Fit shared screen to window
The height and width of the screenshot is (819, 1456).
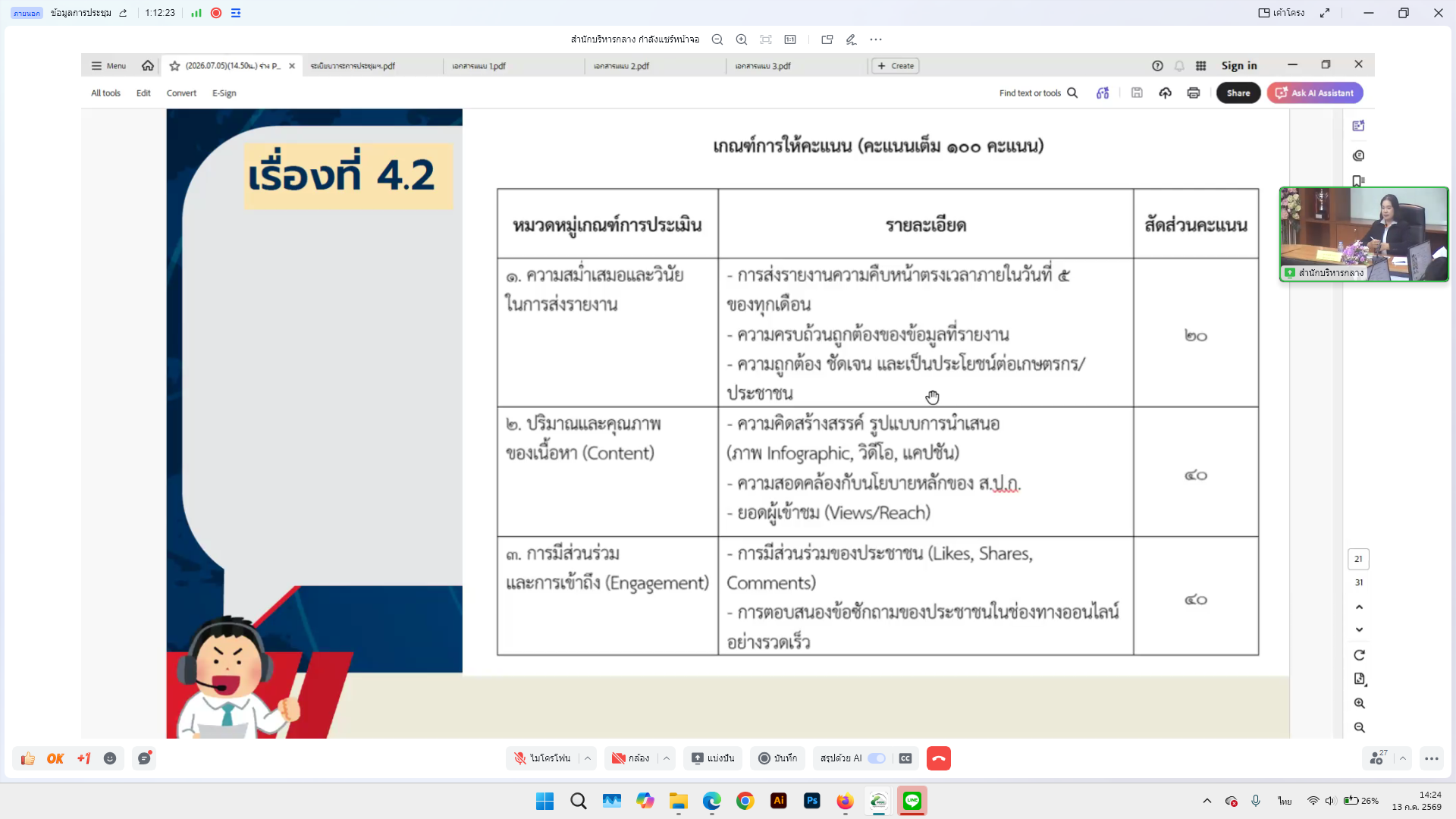point(766,39)
